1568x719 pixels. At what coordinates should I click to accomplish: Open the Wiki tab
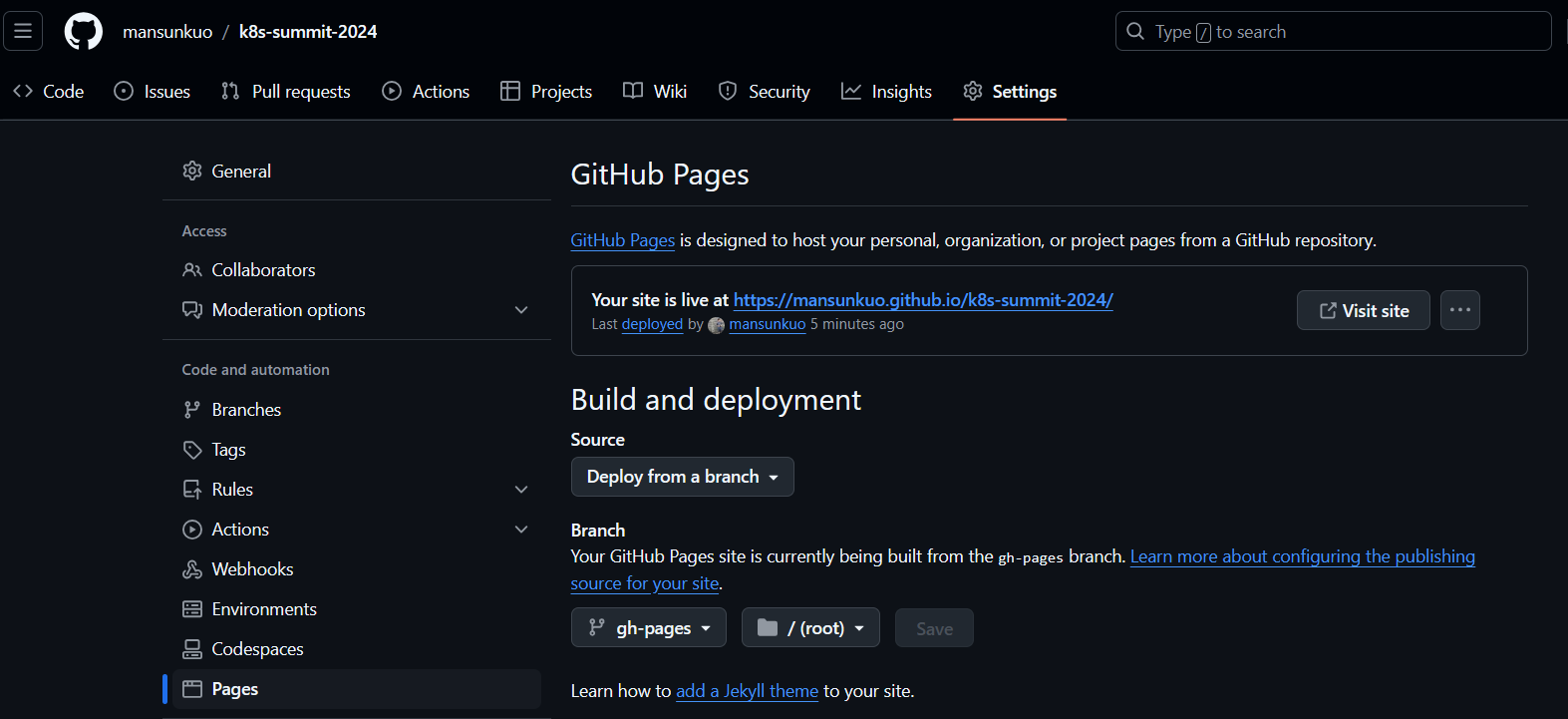[x=655, y=91]
